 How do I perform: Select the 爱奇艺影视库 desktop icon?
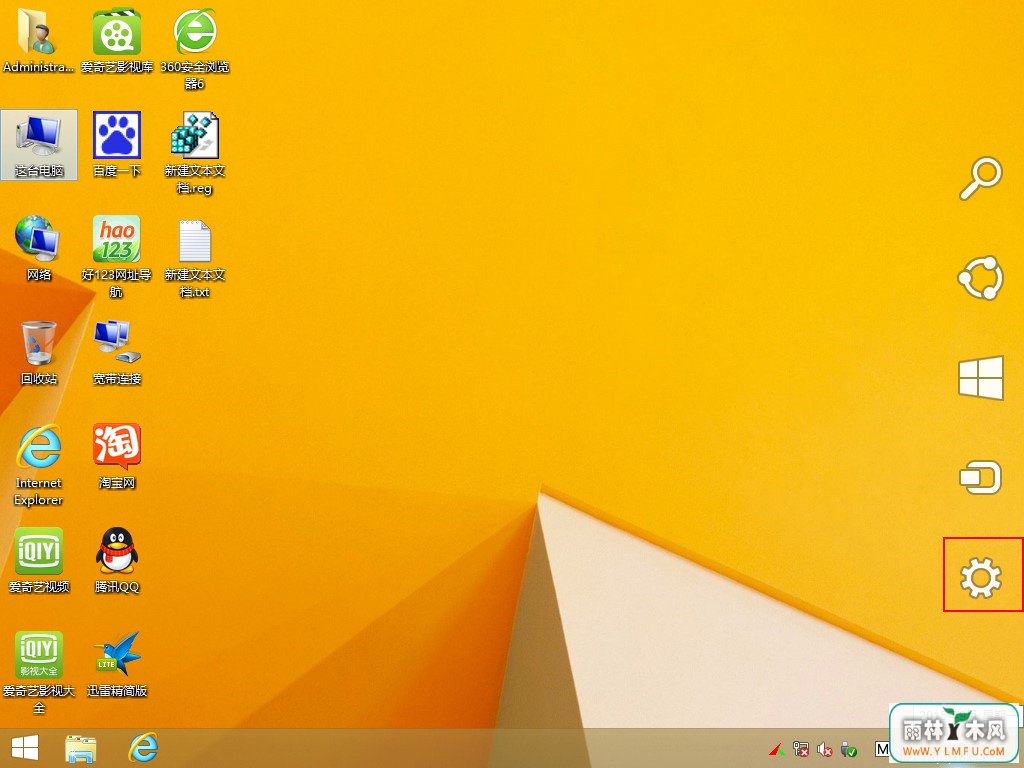pos(117,40)
